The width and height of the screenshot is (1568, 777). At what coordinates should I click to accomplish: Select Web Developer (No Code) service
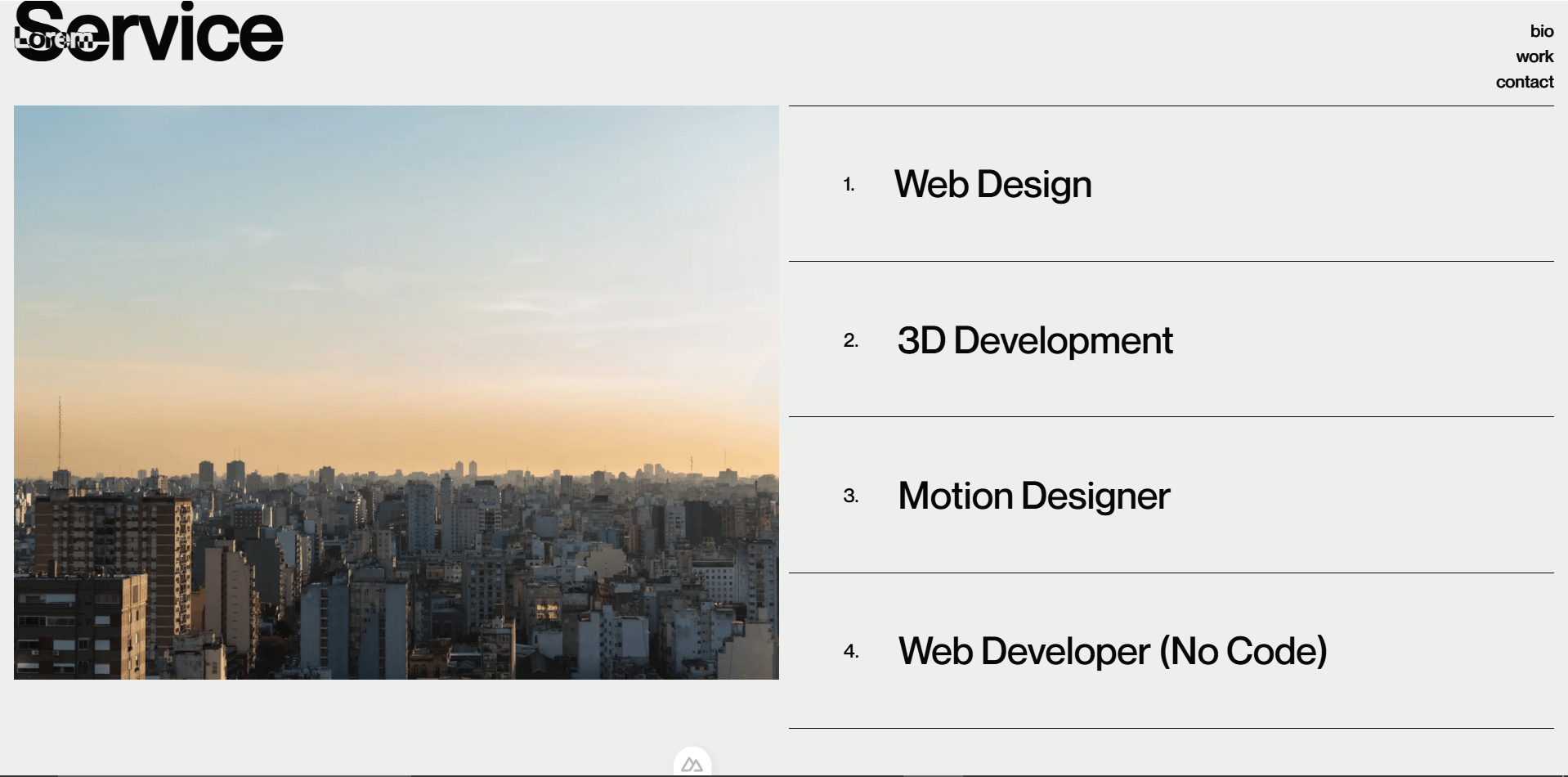point(1112,651)
